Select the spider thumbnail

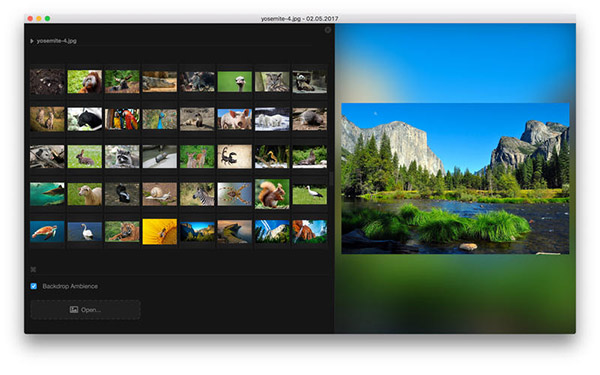point(235,194)
